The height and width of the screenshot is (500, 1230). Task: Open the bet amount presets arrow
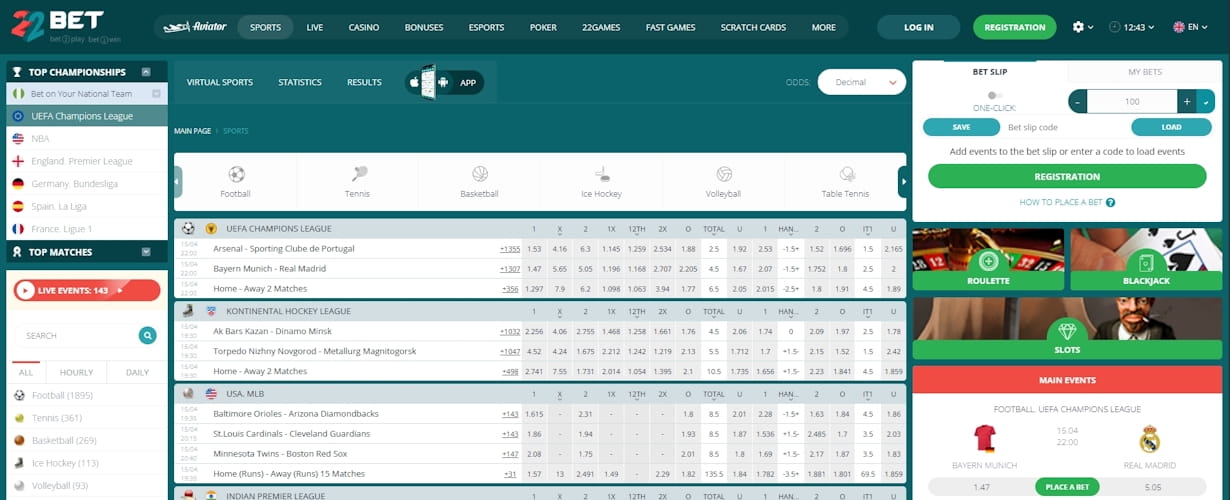pyautogui.click(x=1206, y=101)
